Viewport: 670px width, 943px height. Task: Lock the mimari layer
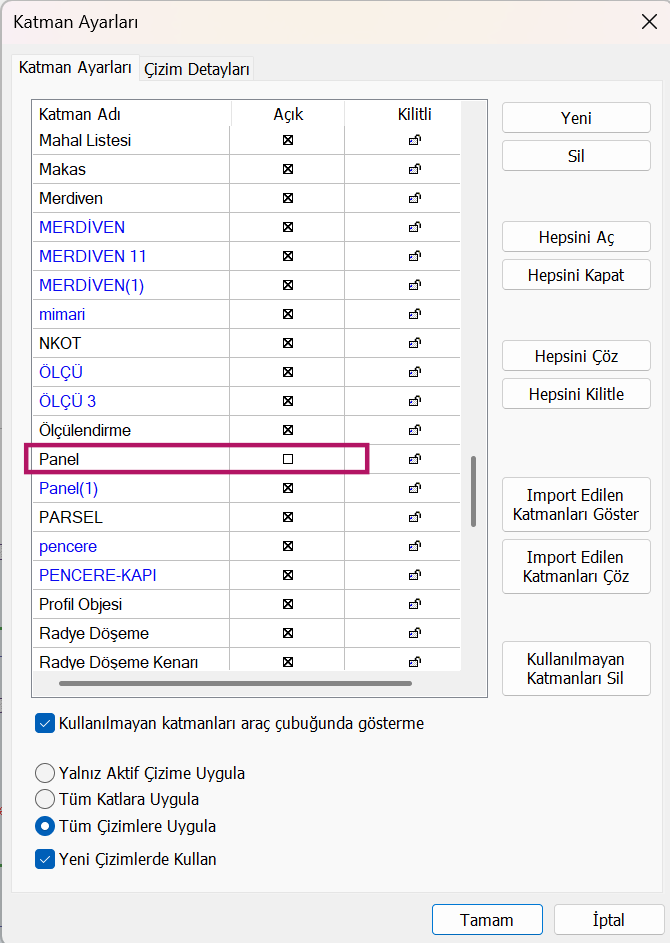[x=414, y=314]
